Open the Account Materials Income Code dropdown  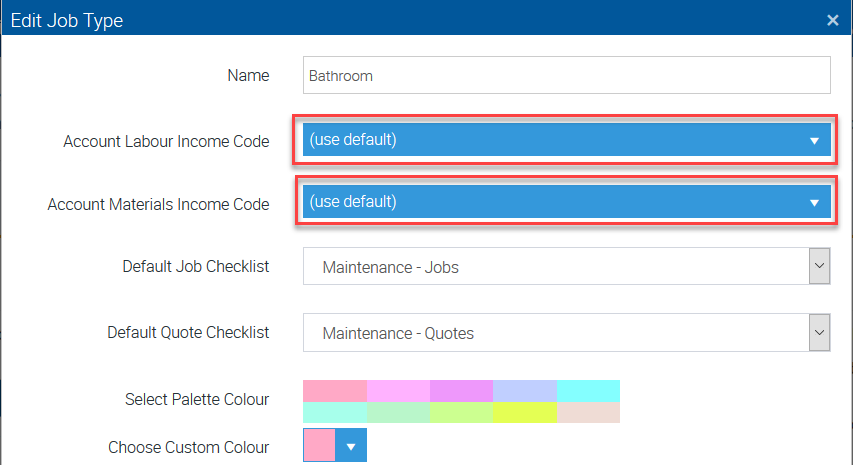click(x=566, y=201)
